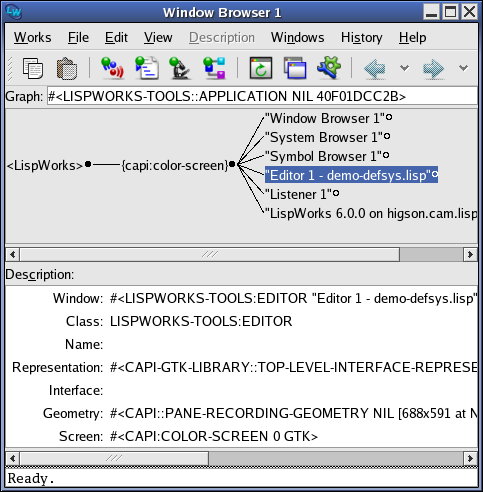
Task: Select the Interface description row
Action: 241,390
